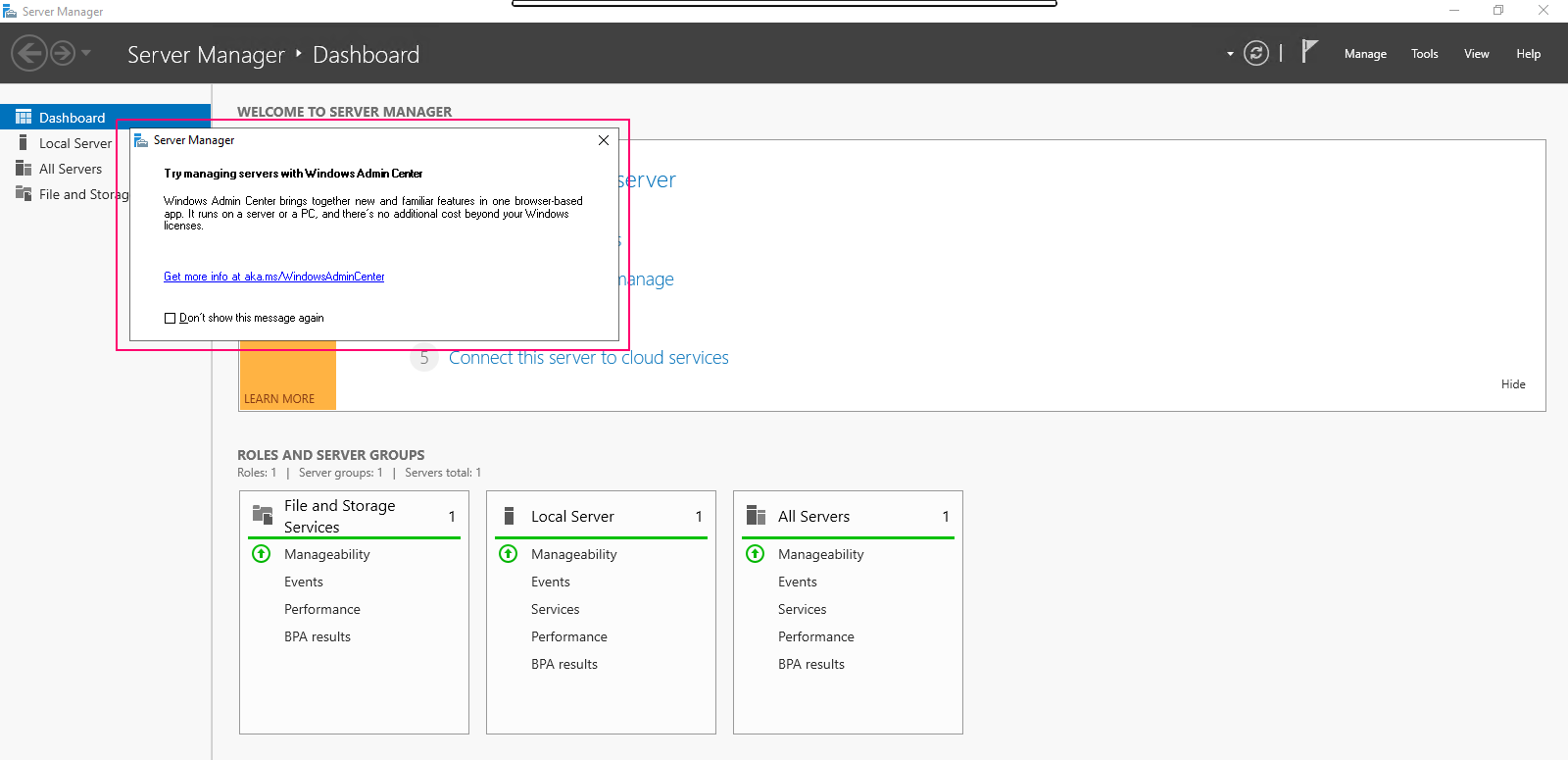The width and height of the screenshot is (1568, 760).
Task: Select All Servers in the sidebar
Action: click(71, 169)
